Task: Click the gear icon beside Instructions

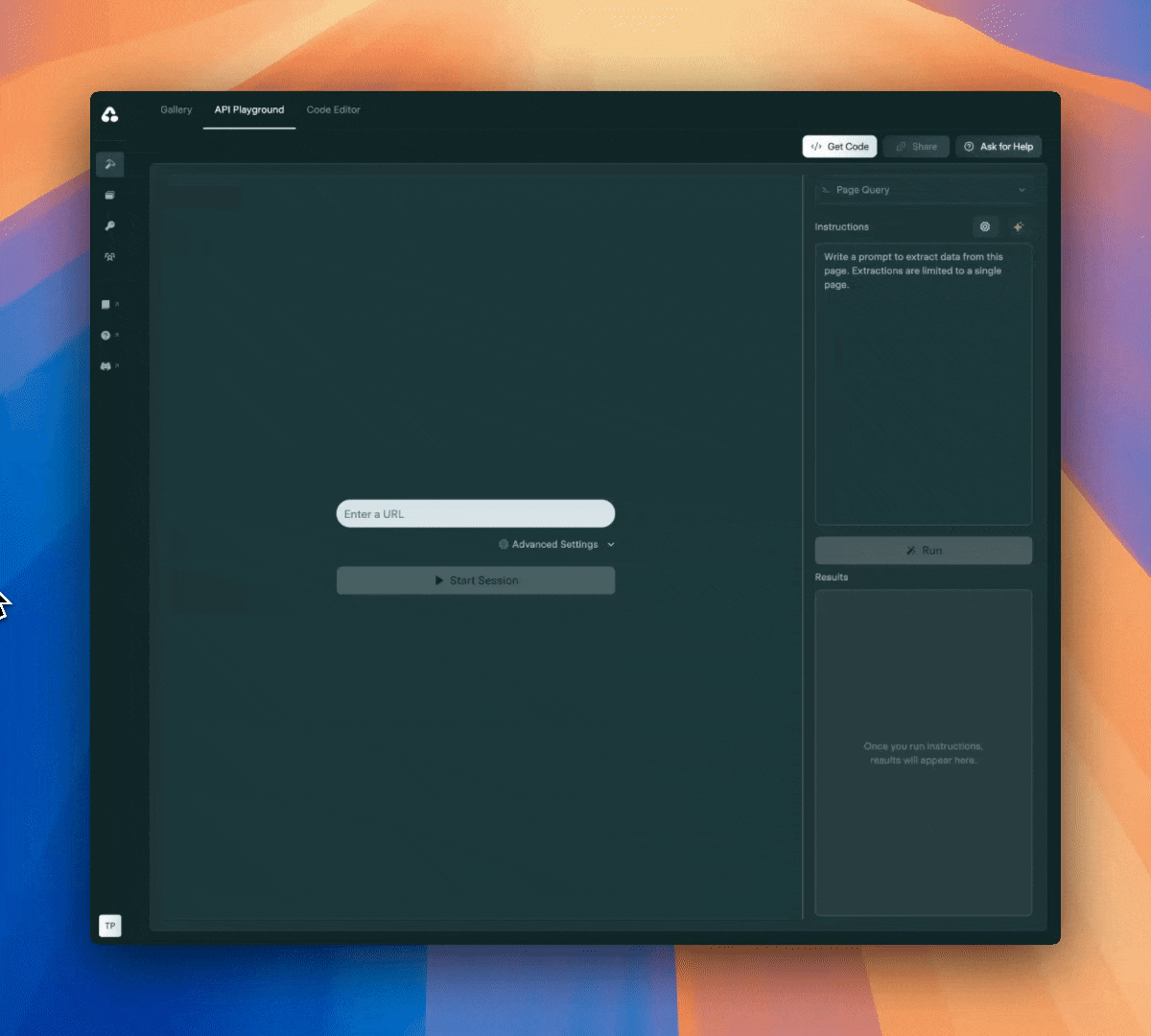Action: (x=985, y=227)
